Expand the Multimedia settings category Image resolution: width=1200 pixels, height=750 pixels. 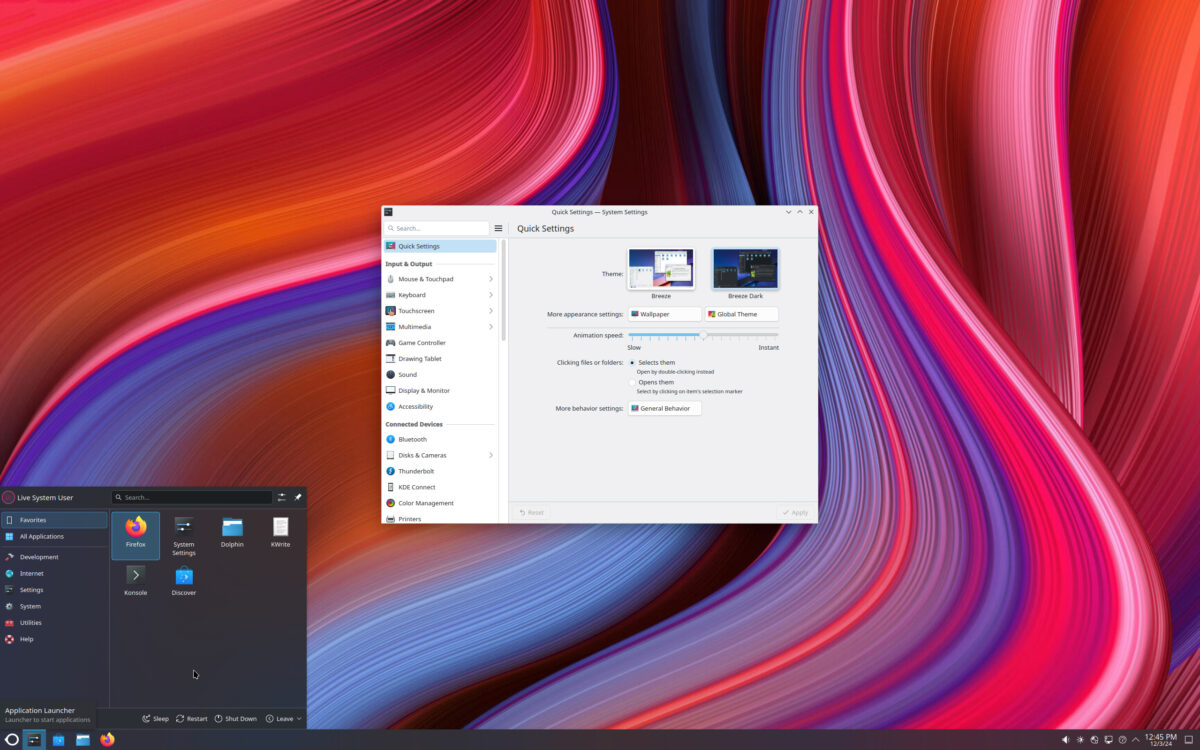415,326
